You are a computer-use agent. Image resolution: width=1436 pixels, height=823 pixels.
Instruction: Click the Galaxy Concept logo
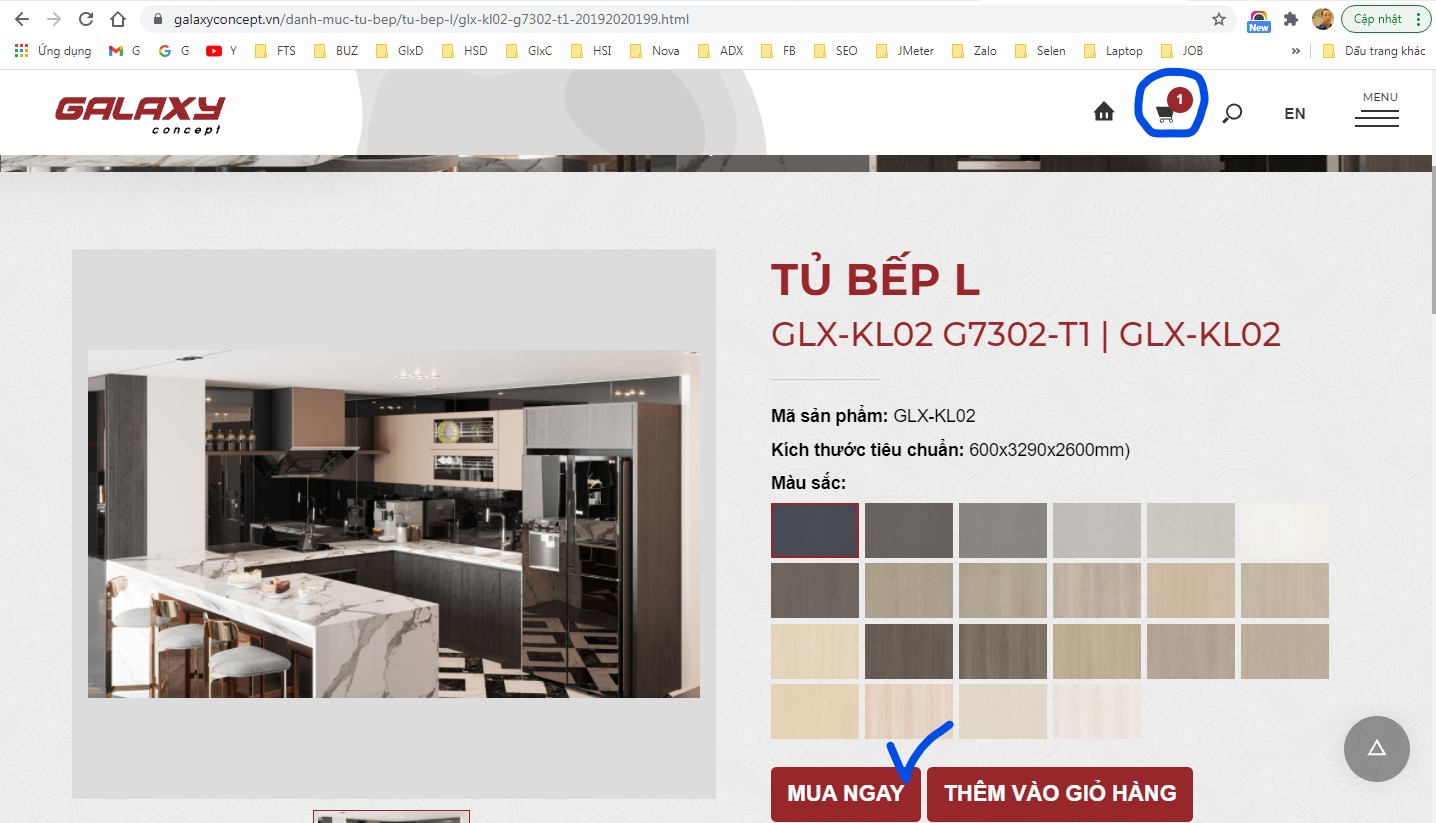pos(140,114)
